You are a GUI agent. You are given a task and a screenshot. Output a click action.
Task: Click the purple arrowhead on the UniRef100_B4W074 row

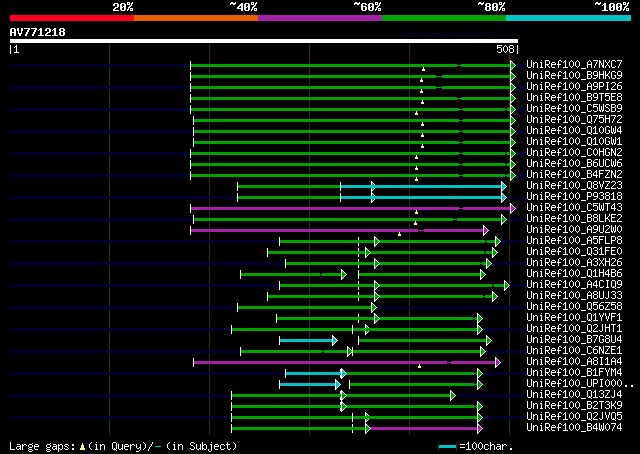pyautogui.click(x=480, y=429)
